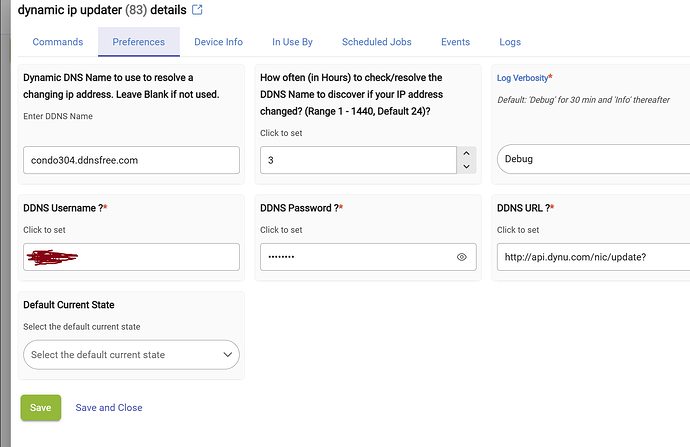690x447 pixels.
Task: Switch to the Commands tab
Action: pos(58,42)
